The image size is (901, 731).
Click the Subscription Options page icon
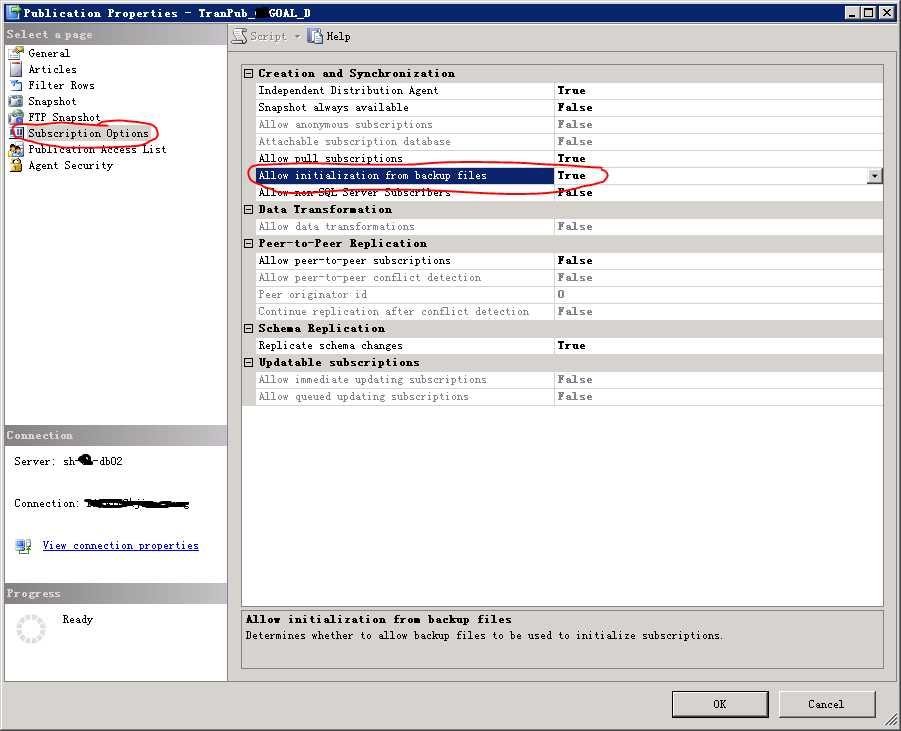point(17,133)
